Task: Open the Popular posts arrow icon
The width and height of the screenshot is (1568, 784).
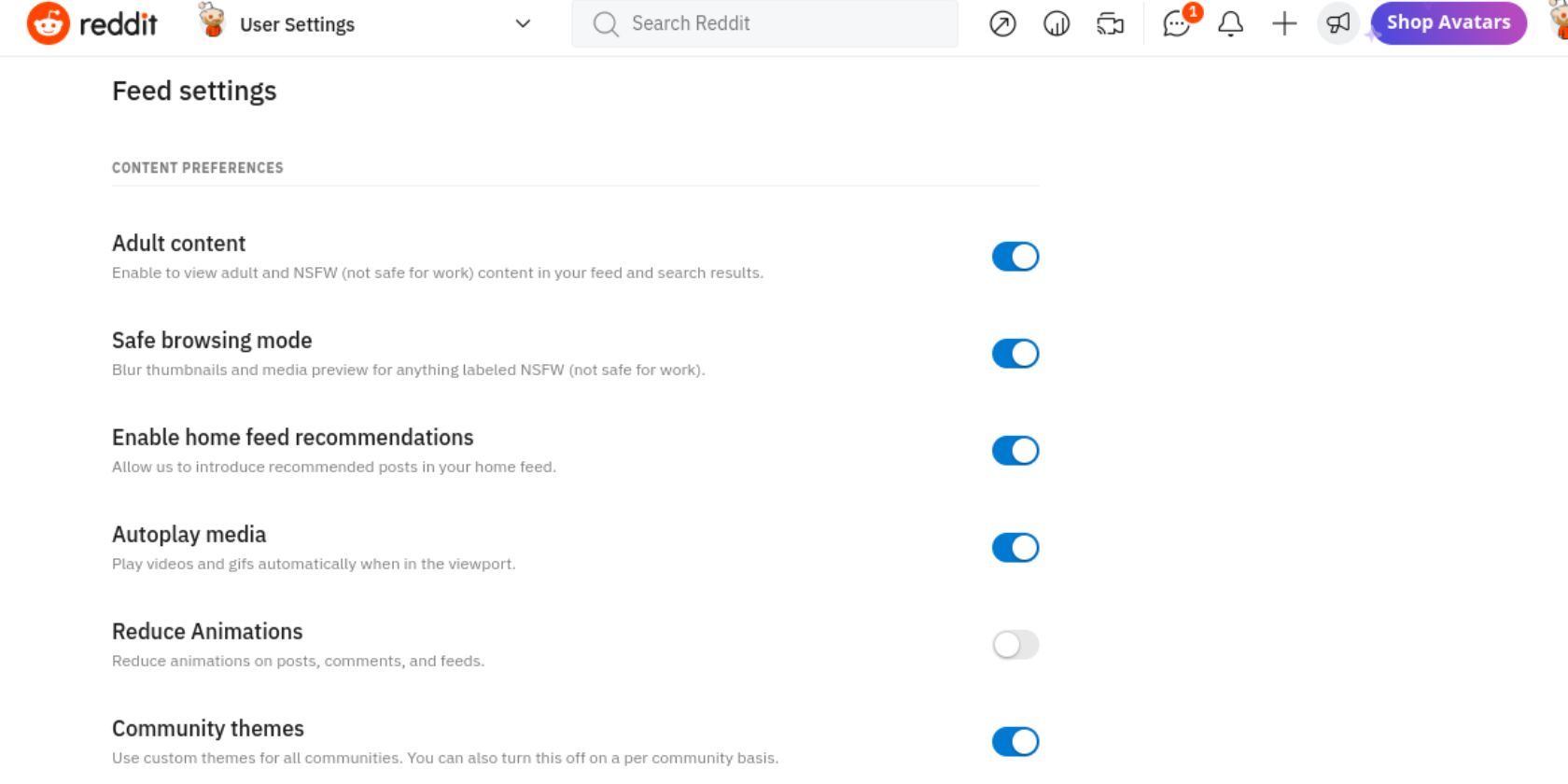Action: tap(1002, 23)
